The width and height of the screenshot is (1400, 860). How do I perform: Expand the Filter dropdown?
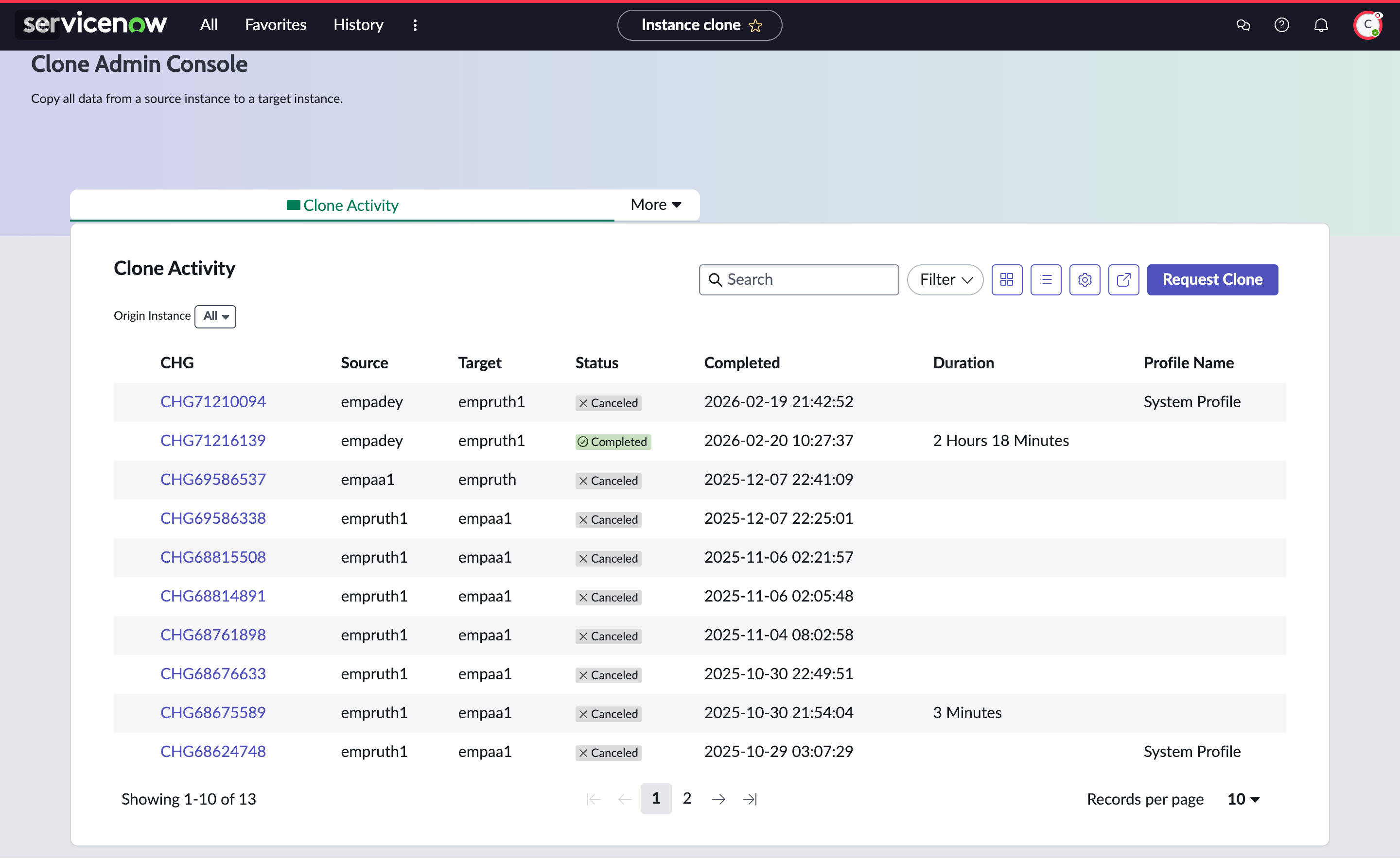(x=945, y=279)
